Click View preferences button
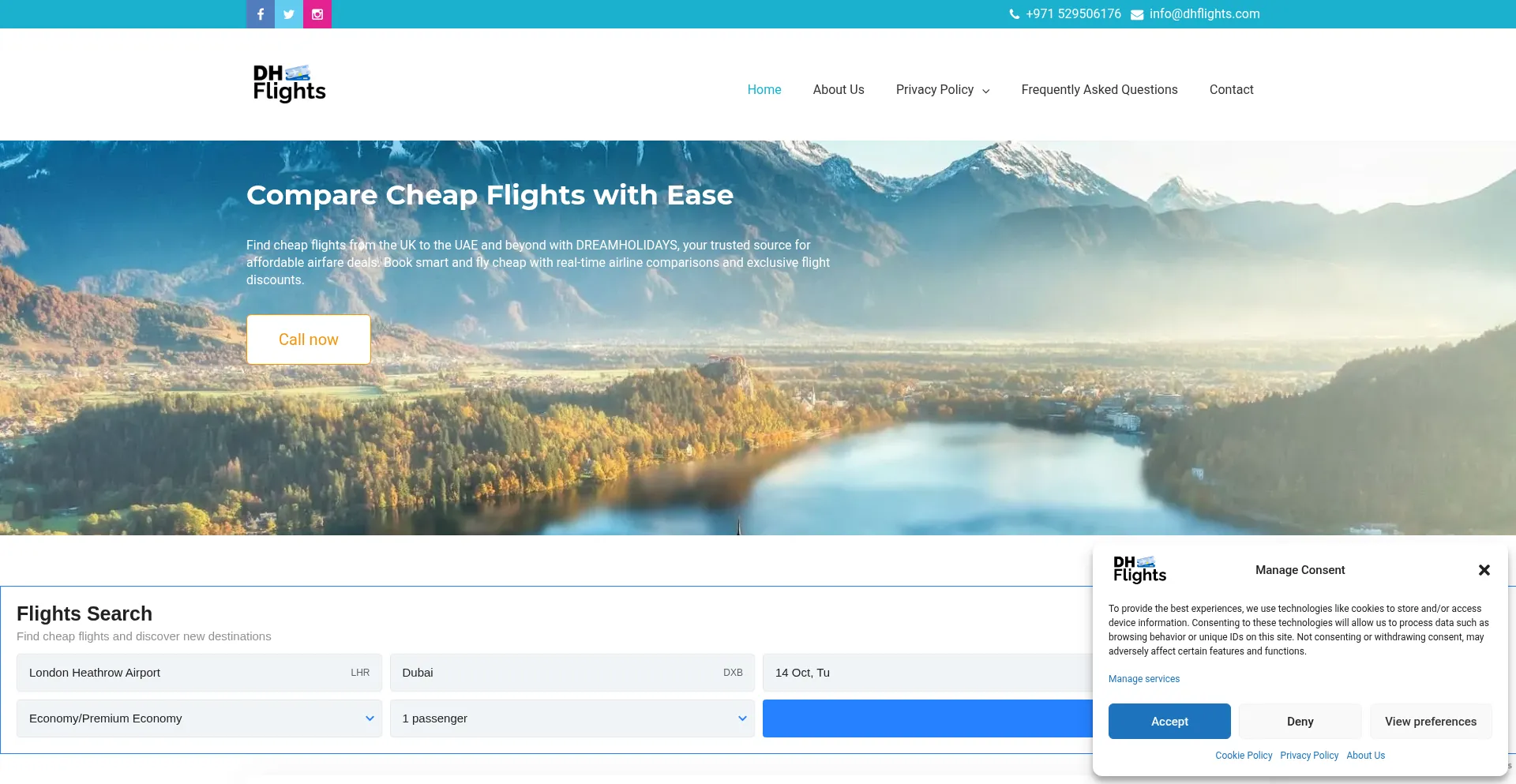1516x784 pixels. pyautogui.click(x=1431, y=722)
